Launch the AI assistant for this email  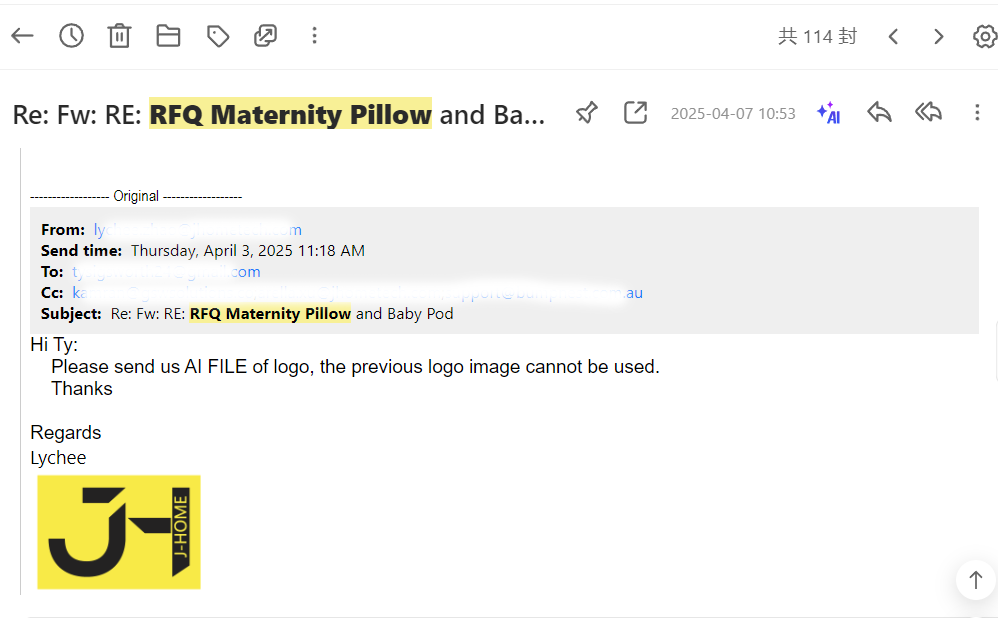(x=828, y=113)
